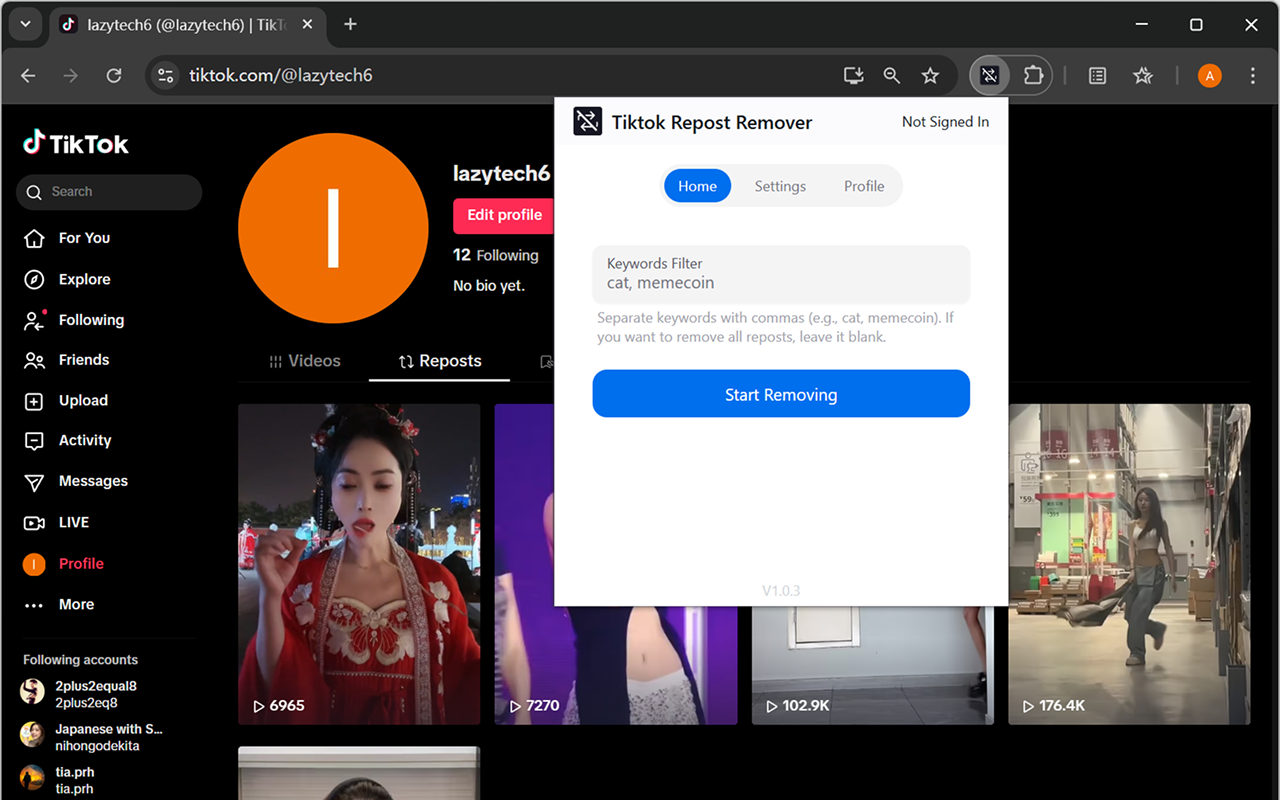Screen dimensions: 1280x800
Task: Click the TikTok logo
Action: click(75, 142)
